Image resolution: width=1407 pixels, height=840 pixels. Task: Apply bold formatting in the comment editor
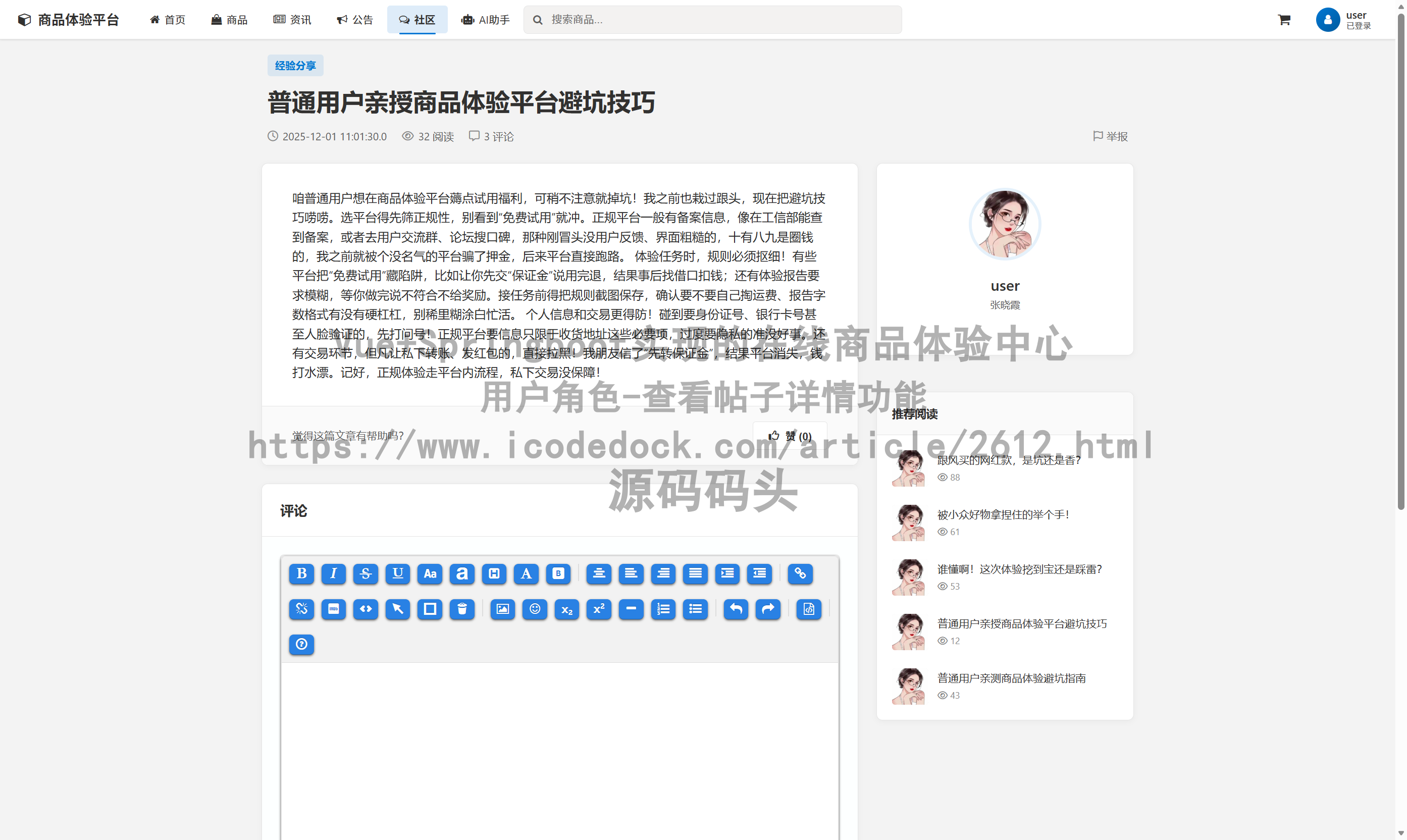[301, 573]
